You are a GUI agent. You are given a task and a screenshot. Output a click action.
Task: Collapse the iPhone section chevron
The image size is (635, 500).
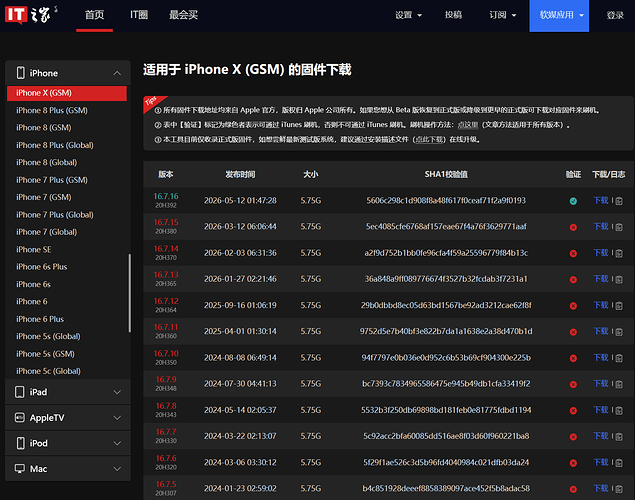[117, 73]
